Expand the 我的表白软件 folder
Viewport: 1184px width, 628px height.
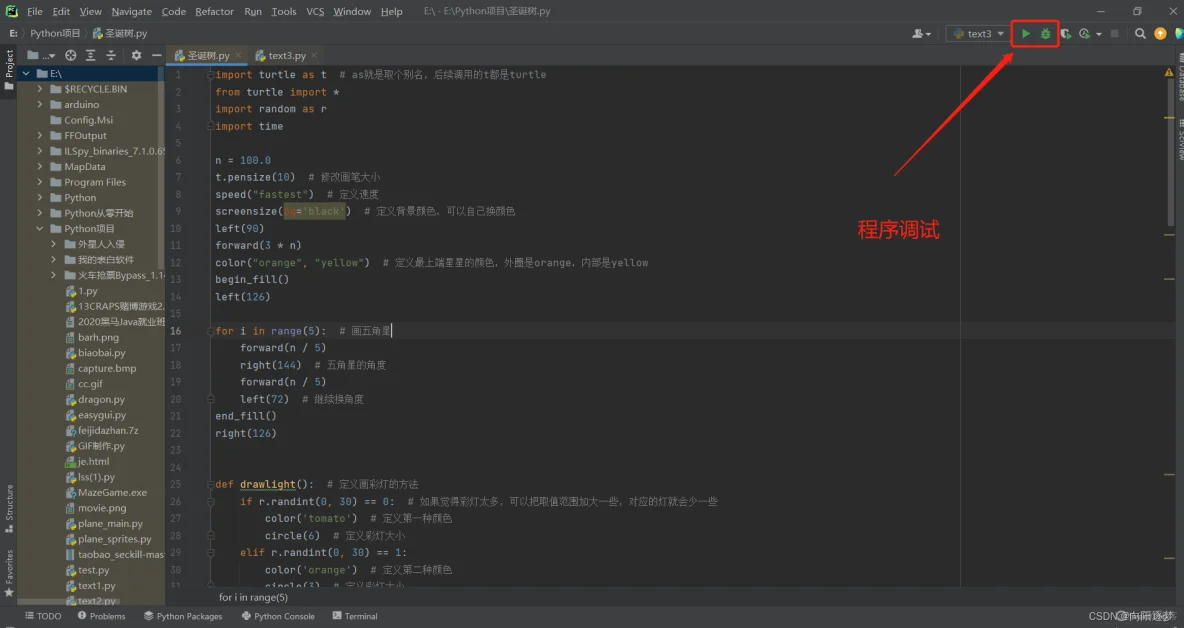[54, 260]
